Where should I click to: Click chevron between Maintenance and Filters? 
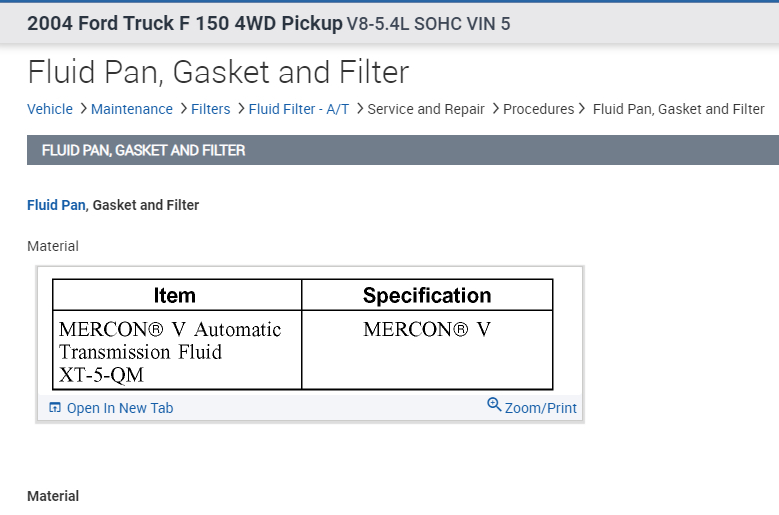[182, 109]
